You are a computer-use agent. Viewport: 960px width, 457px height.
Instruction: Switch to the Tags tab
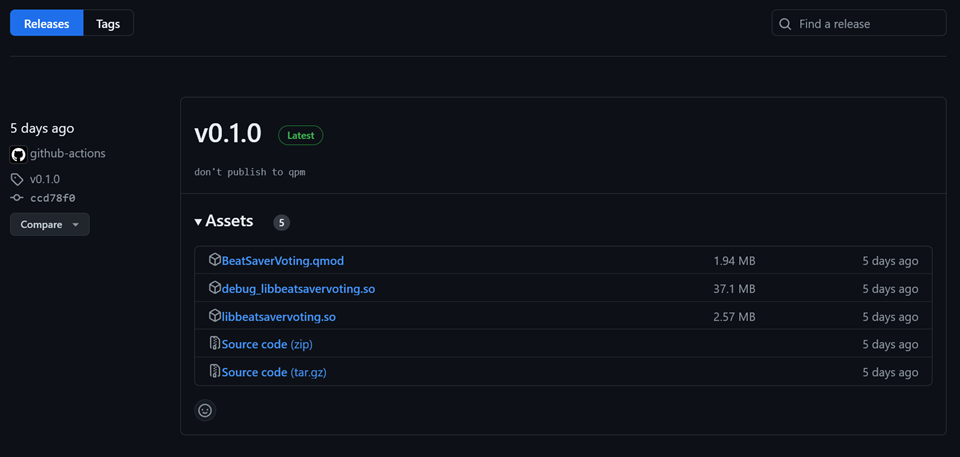pyautogui.click(x=108, y=24)
